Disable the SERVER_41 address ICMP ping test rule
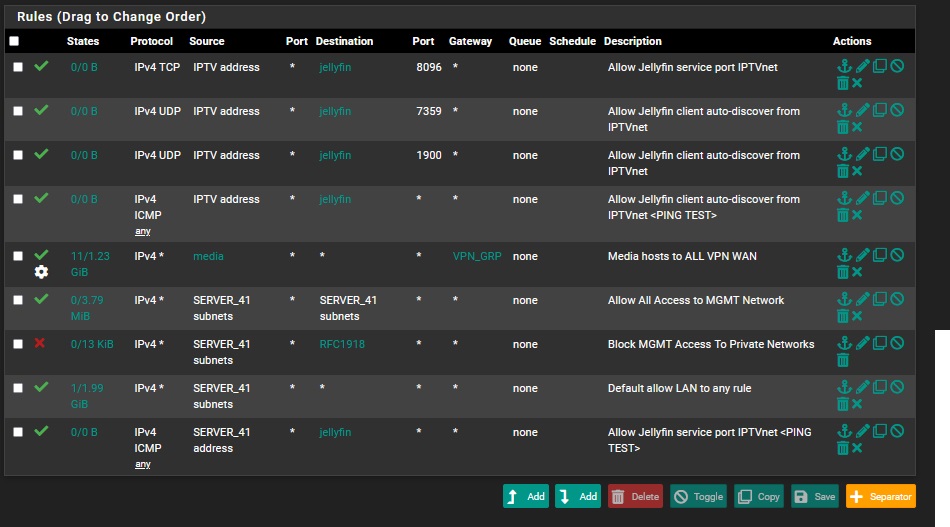950x527 pixels. (x=897, y=432)
